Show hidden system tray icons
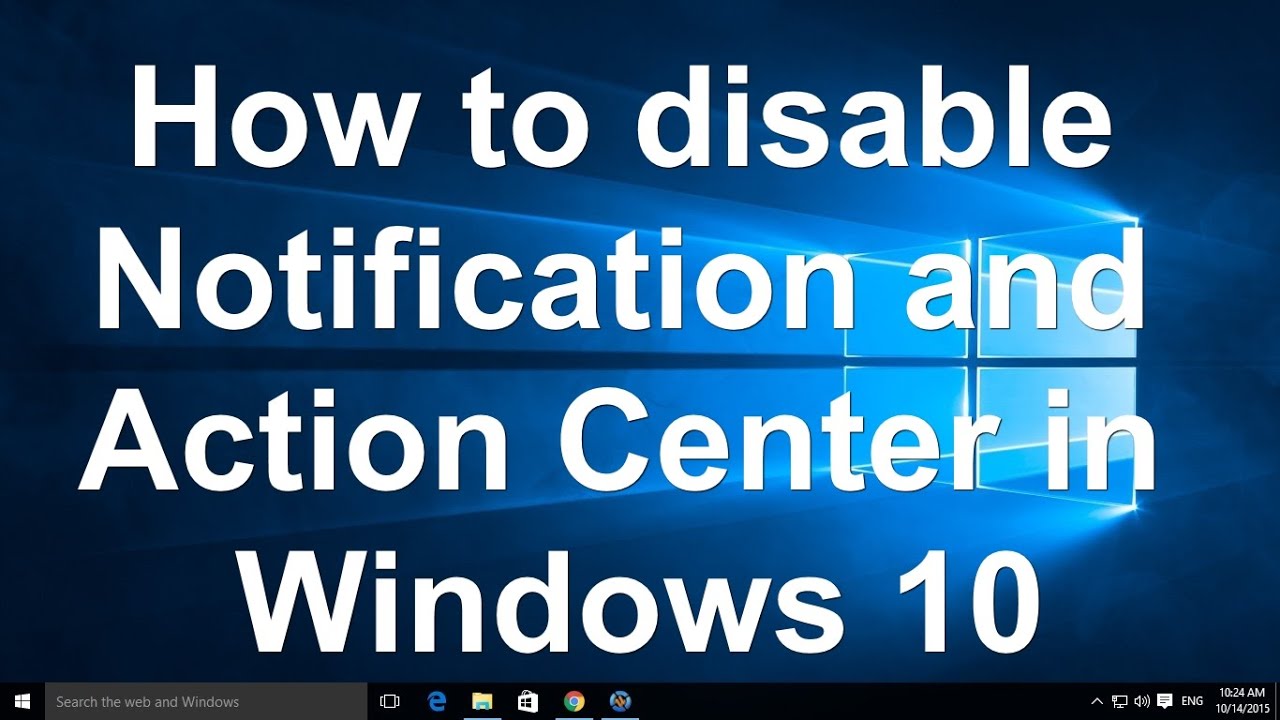 1097,701
